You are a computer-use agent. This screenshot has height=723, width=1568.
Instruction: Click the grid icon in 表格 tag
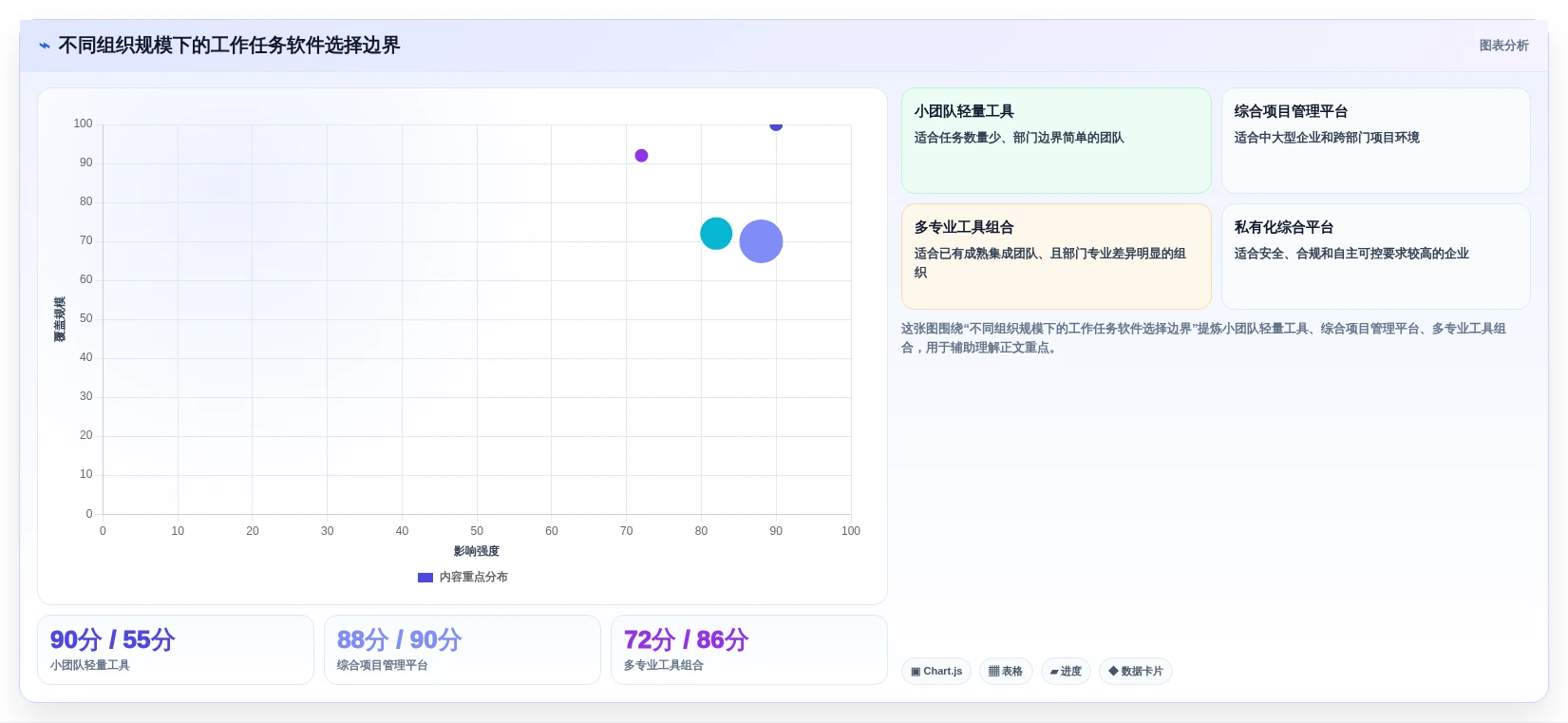993,671
